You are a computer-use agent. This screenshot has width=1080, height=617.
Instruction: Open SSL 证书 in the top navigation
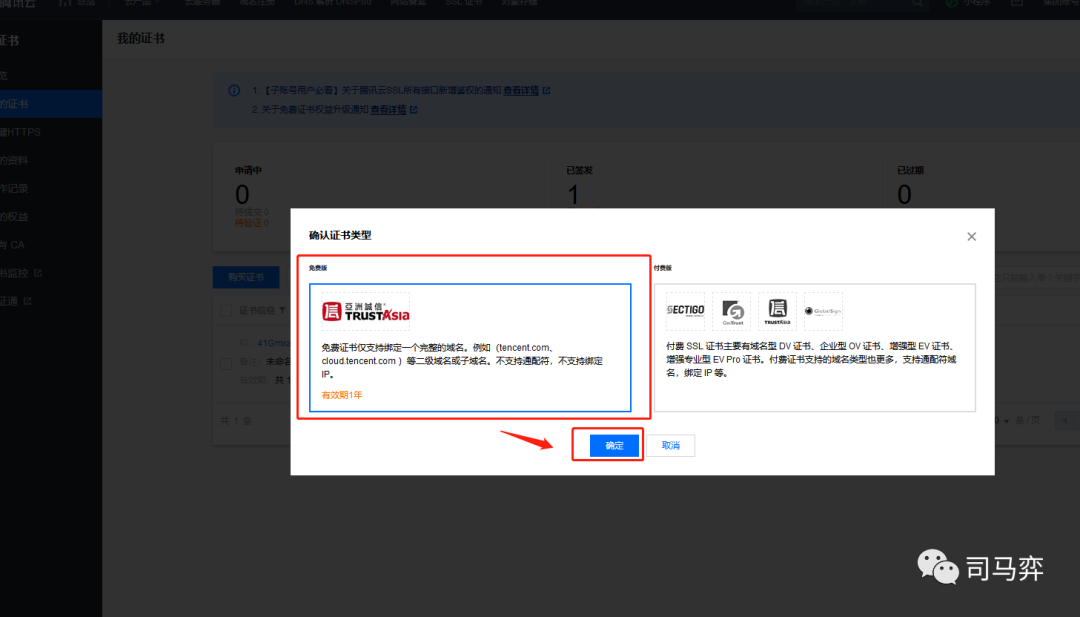464,3
